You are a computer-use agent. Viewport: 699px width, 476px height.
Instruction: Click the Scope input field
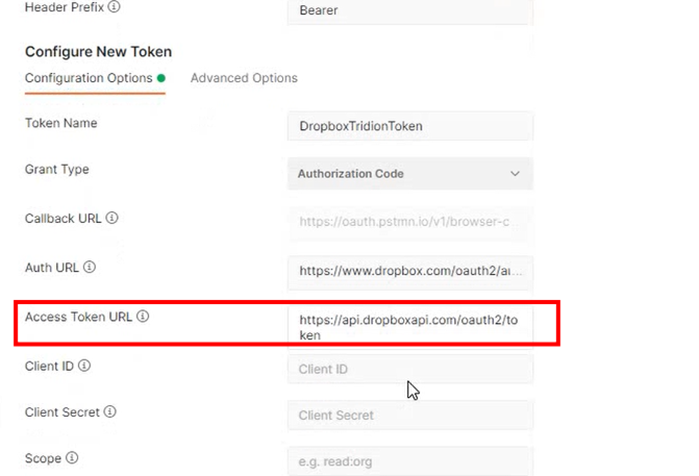(x=410, y=462)
